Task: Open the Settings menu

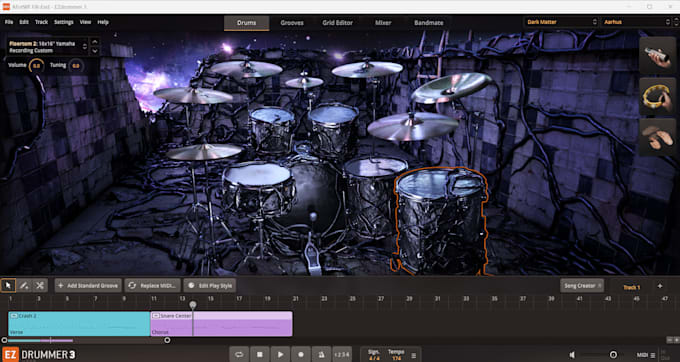Action: click(64, 22)
